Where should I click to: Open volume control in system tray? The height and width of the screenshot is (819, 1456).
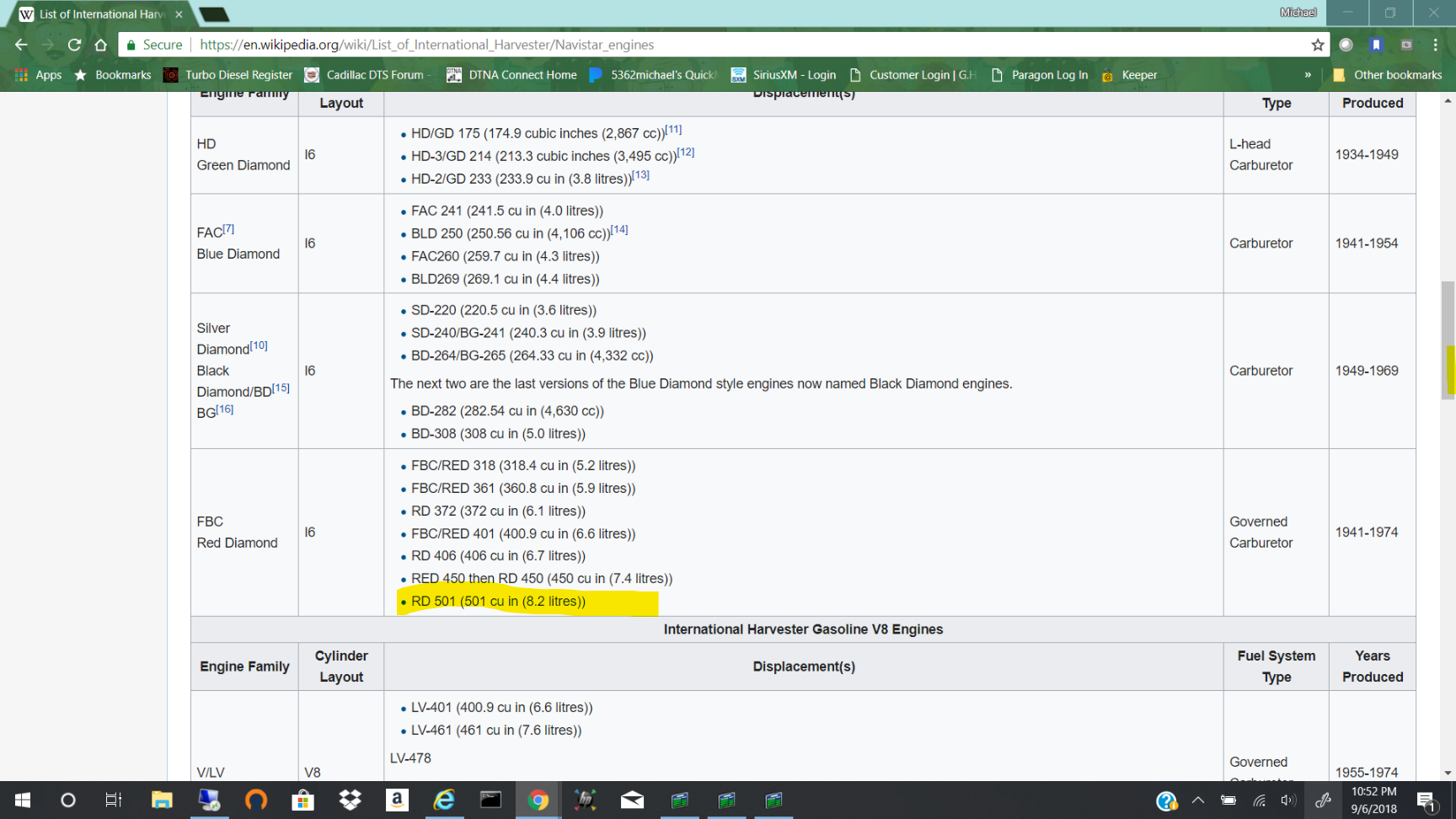pyautogui.click(x=1287, y=800)
